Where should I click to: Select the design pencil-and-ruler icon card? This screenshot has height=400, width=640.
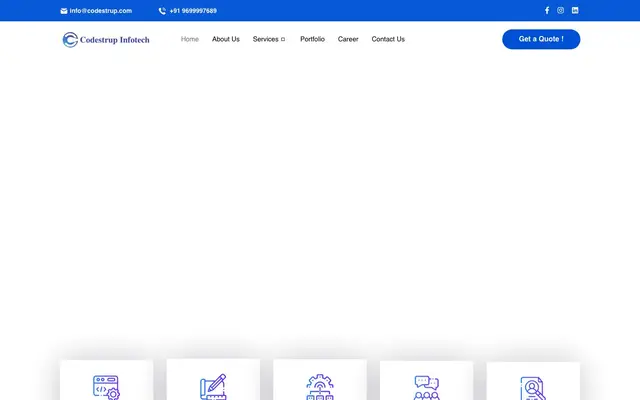(x=213, y=380)
